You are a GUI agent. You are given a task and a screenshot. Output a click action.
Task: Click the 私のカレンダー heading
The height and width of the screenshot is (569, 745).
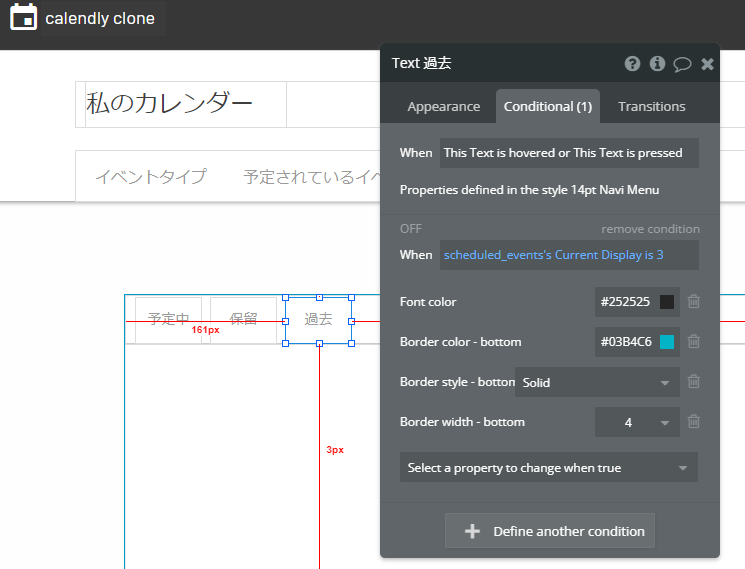tap(169, 103)
